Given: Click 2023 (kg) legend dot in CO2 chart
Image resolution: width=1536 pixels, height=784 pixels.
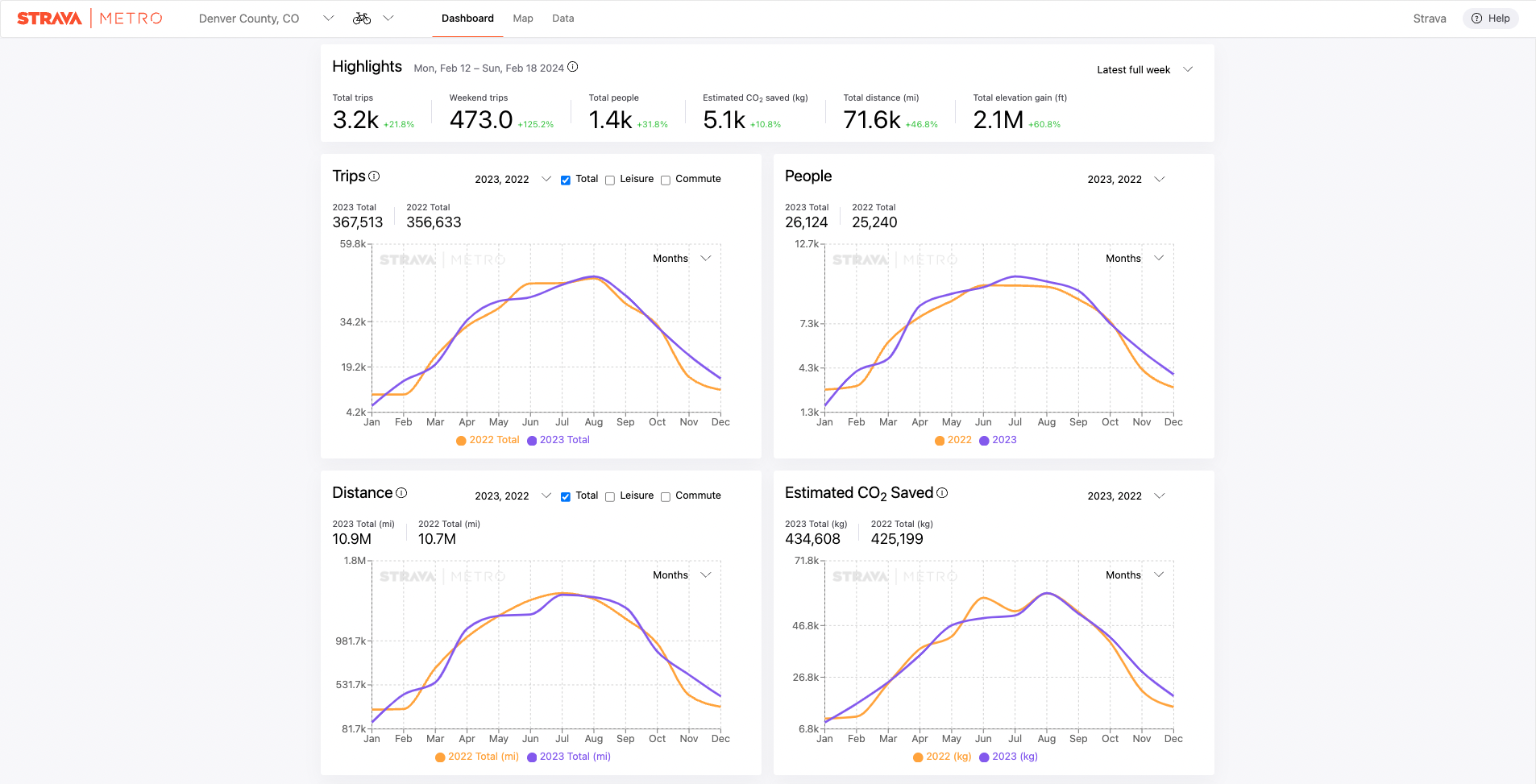Looking at the screenshot, I should [984, 757].
